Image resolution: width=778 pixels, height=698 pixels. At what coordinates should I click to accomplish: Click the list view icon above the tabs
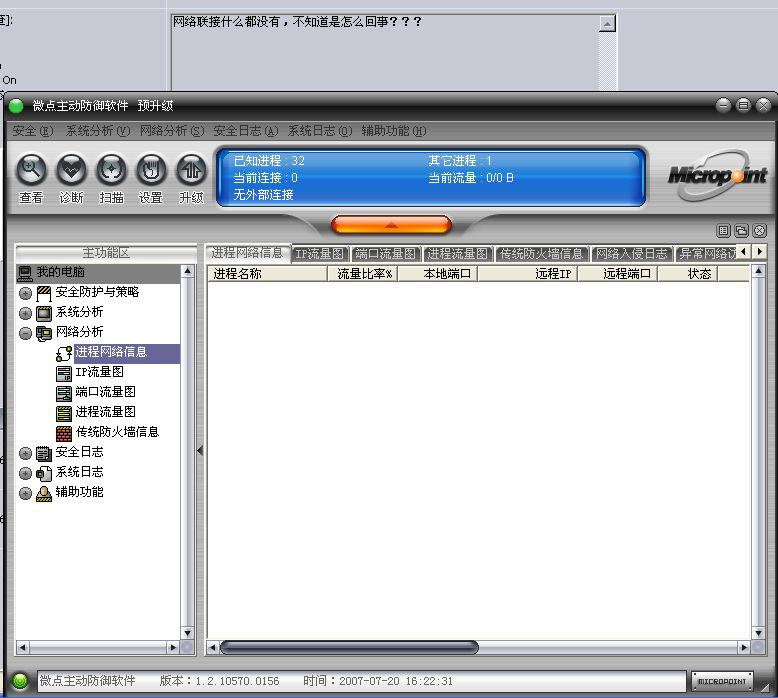click(723, 230)
